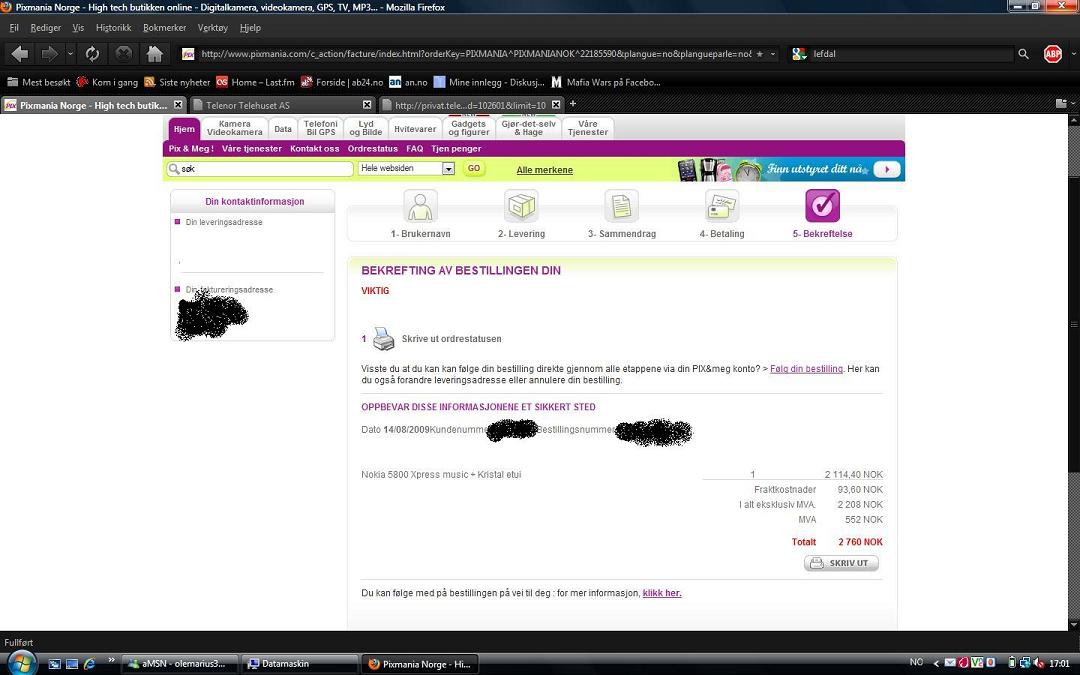The image size is (1080, 675).
Task: Open the URL bar history dropdown arrow
Action: (x=773, y=54)
